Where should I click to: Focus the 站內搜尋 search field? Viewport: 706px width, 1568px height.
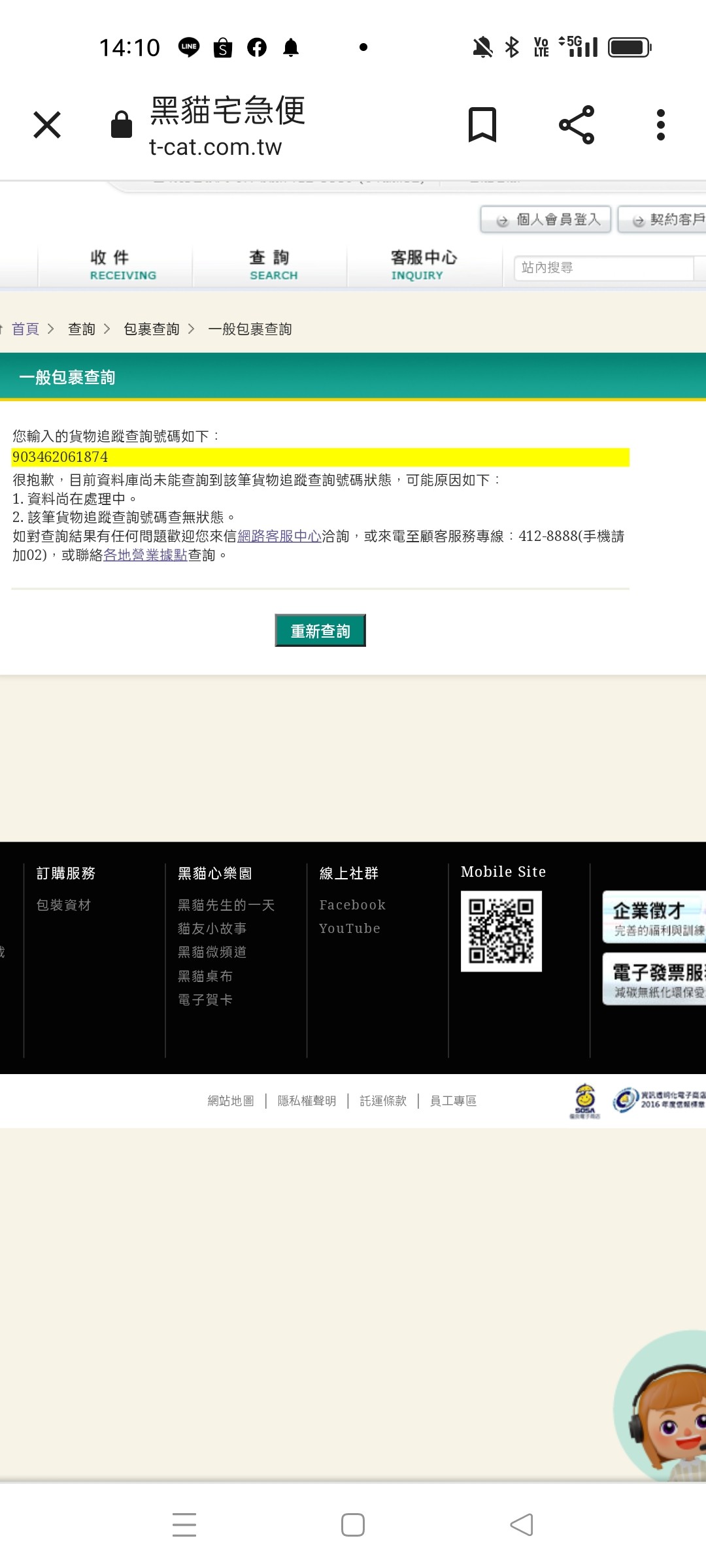(x=603, y=268)
